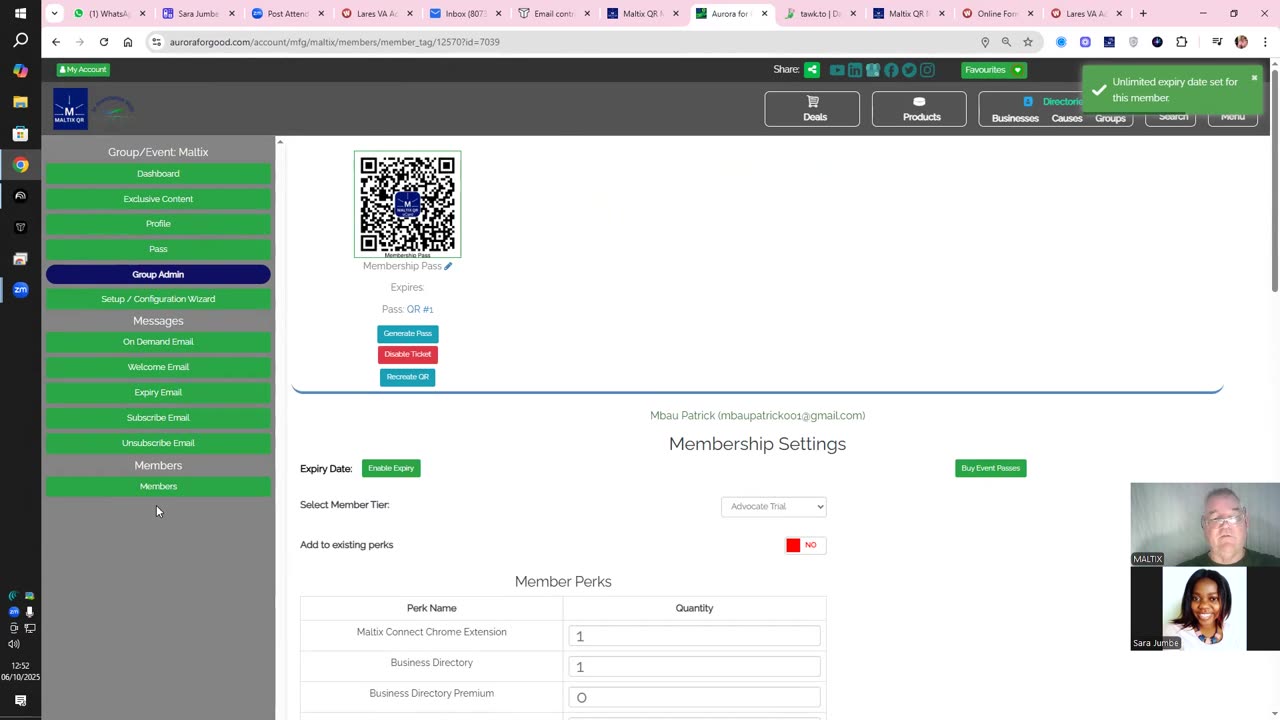This screenshot has width=1280, height=720.
Task: Click the red Disable Ticket button
Action: pos(408,354)
